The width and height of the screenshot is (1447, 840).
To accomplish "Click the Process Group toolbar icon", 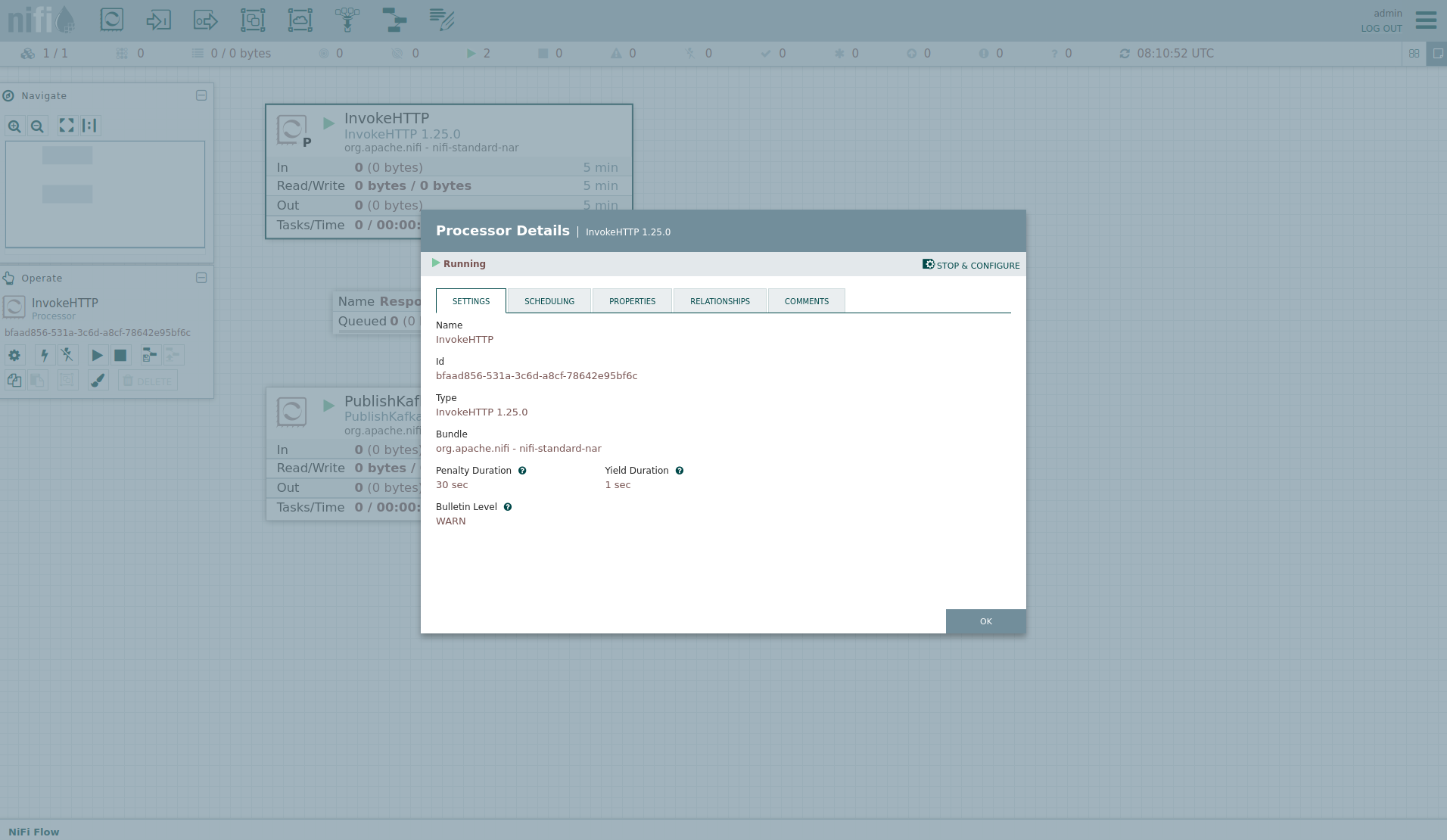I will pyautogui.click(x=253, y=20).
